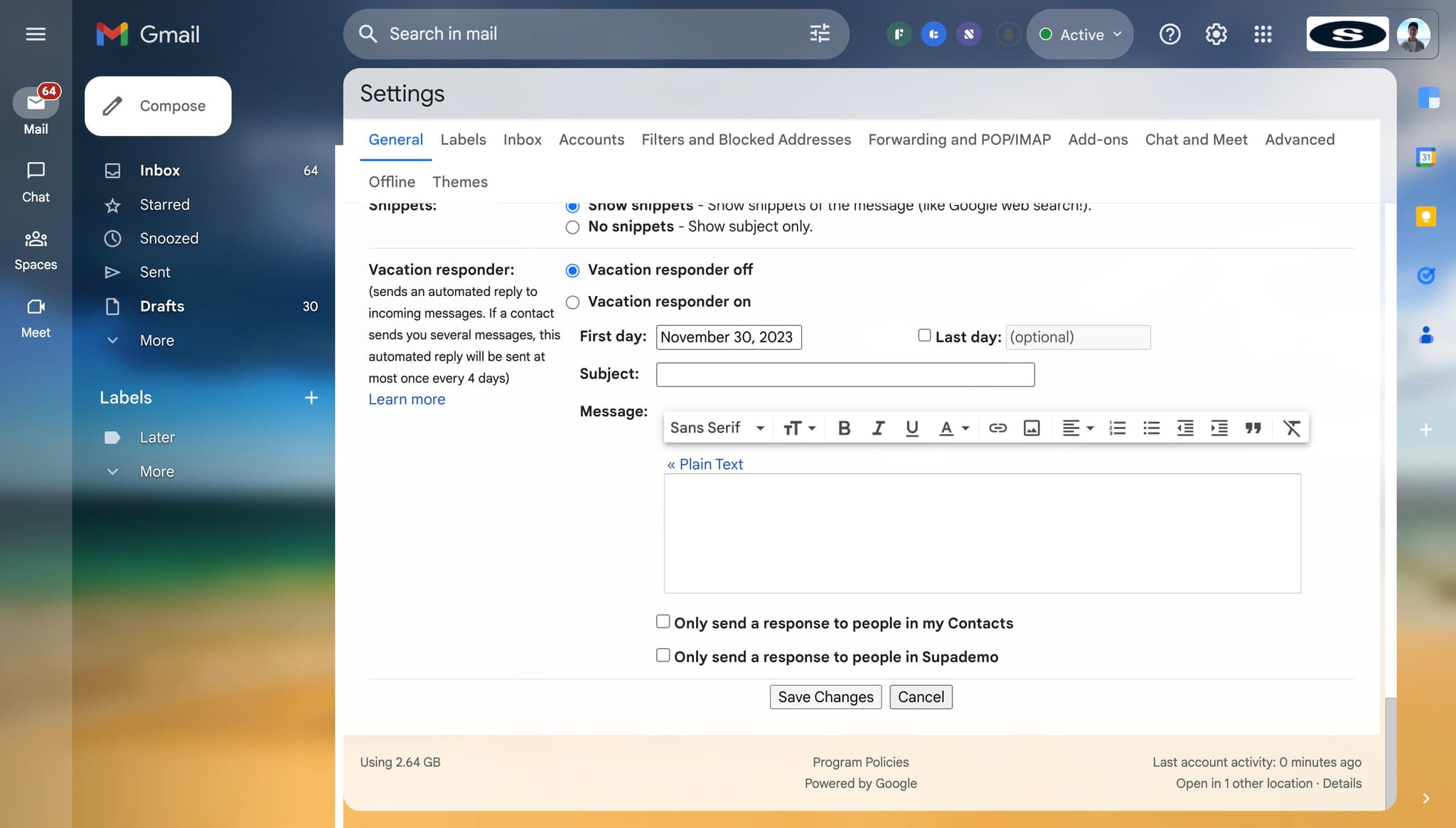Viewport: 1456px width, 828px height.
Task: Enable the Last day checkbox
Action: coord(924,335)
